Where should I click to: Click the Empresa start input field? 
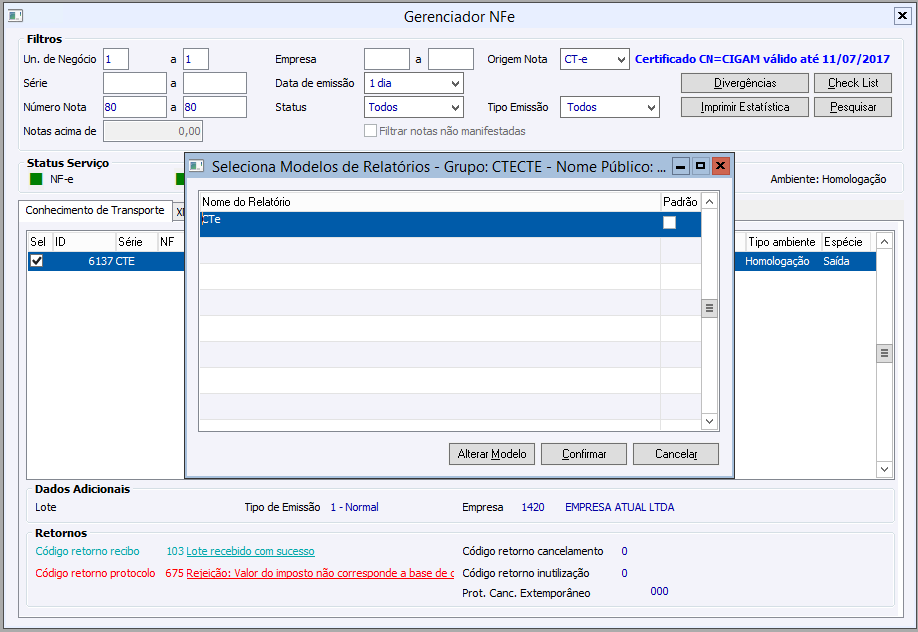386,59
